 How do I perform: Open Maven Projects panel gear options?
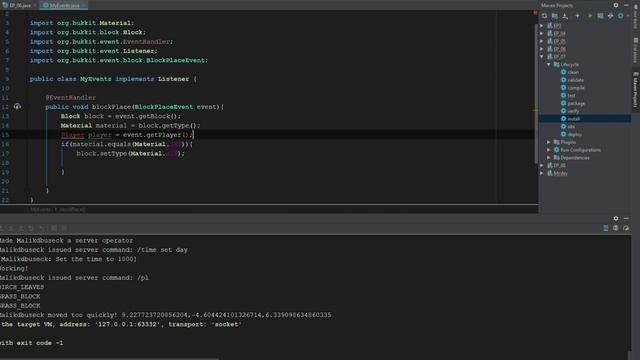click(x=616, y=5)
